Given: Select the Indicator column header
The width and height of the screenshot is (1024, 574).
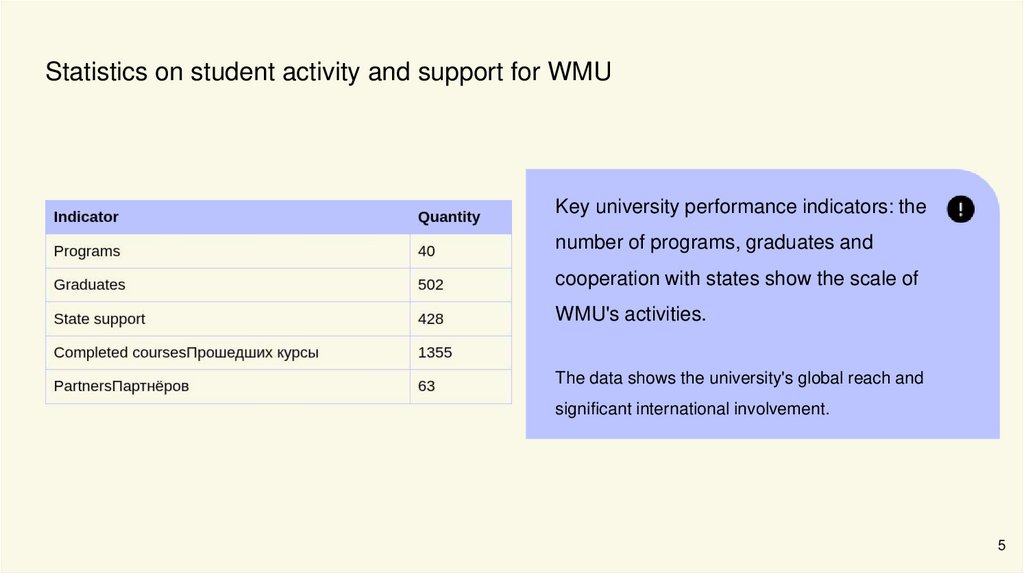Looking at the screenshot, I should click(x=86, y=217).
